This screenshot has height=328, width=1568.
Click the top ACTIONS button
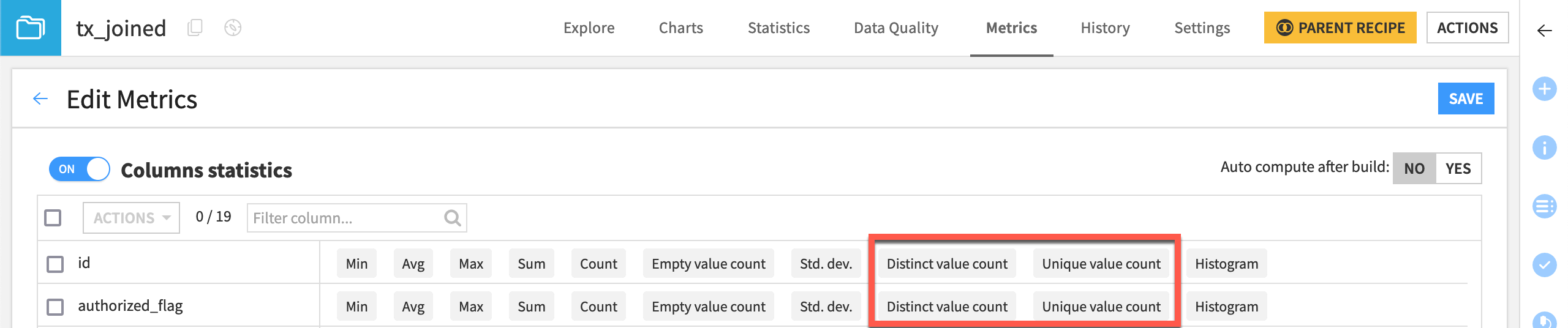1468,28
